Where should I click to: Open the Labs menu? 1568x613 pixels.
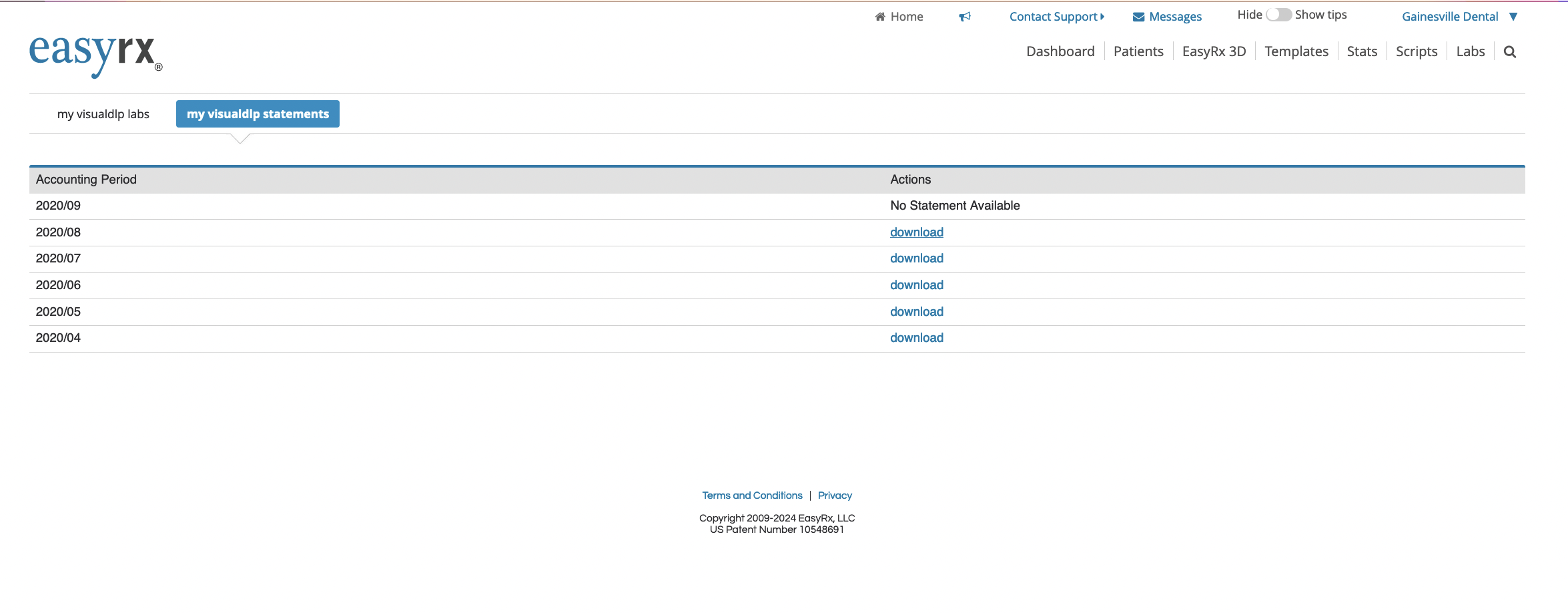pos(1471,51)
